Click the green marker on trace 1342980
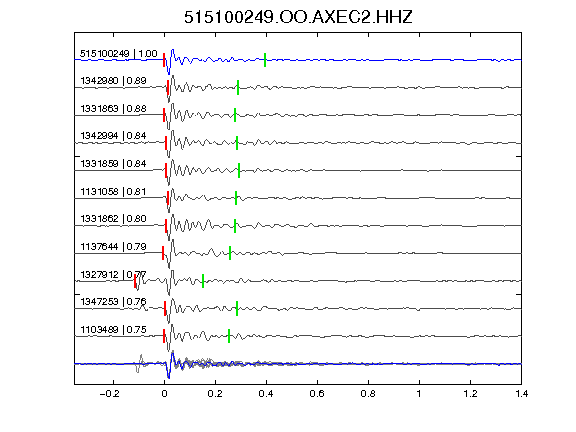The width and height of the screenshot is (576, 432). pyautogui.click(x=238, y=87)
